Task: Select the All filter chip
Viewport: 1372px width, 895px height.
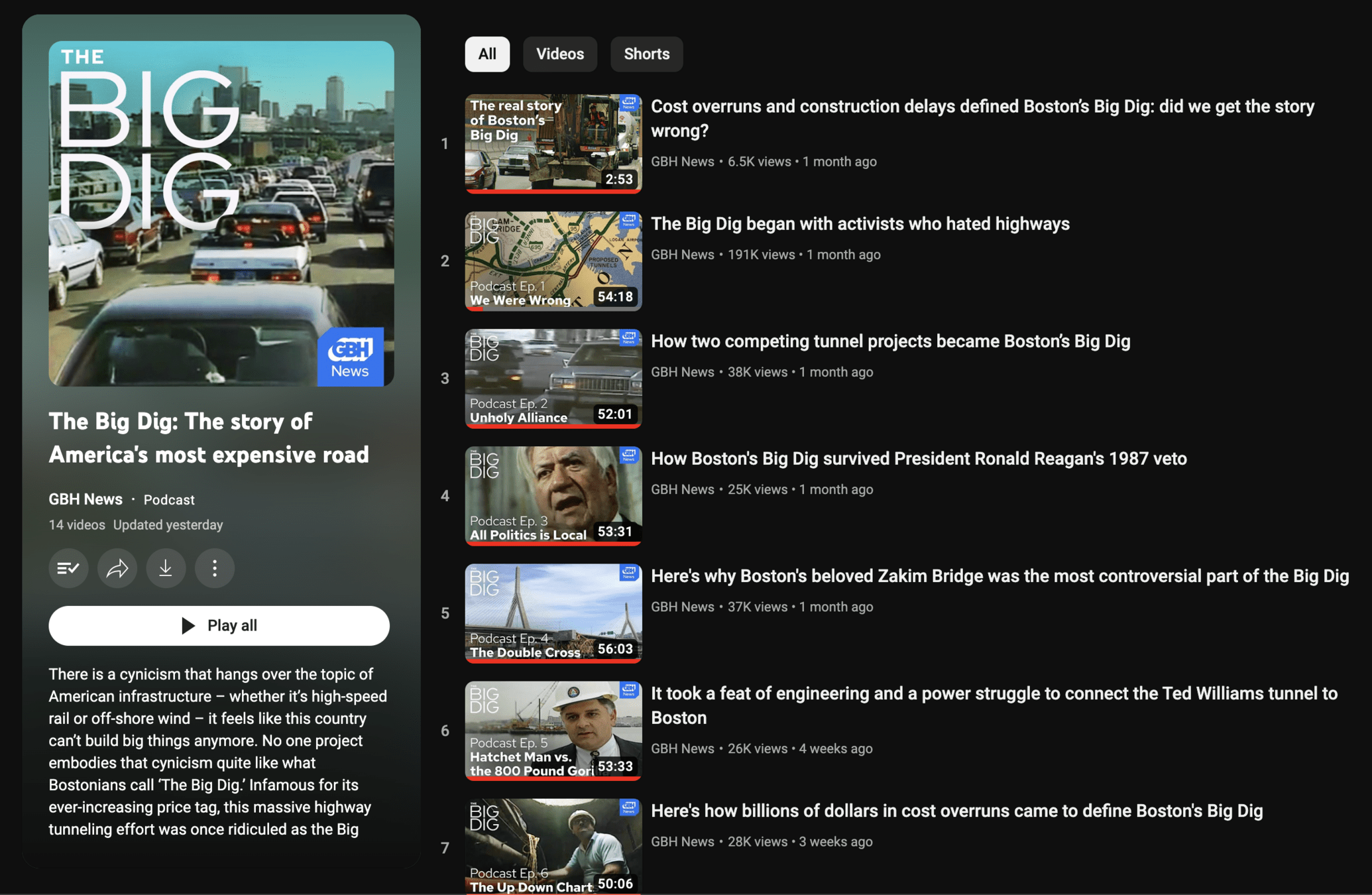Action: (x=487, y=54)
